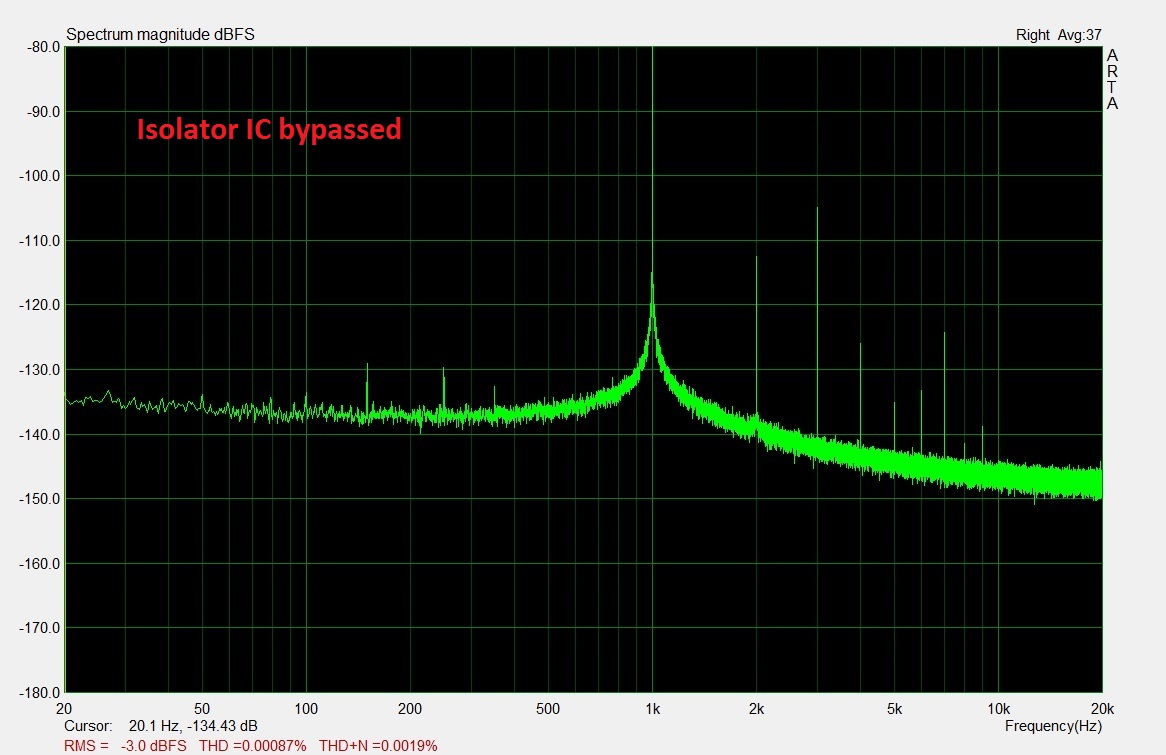Image resolution: width=1166 pixels, height=755 pixels.
Task: Click the -100.0 y-axis label
Action: (40, 176)
